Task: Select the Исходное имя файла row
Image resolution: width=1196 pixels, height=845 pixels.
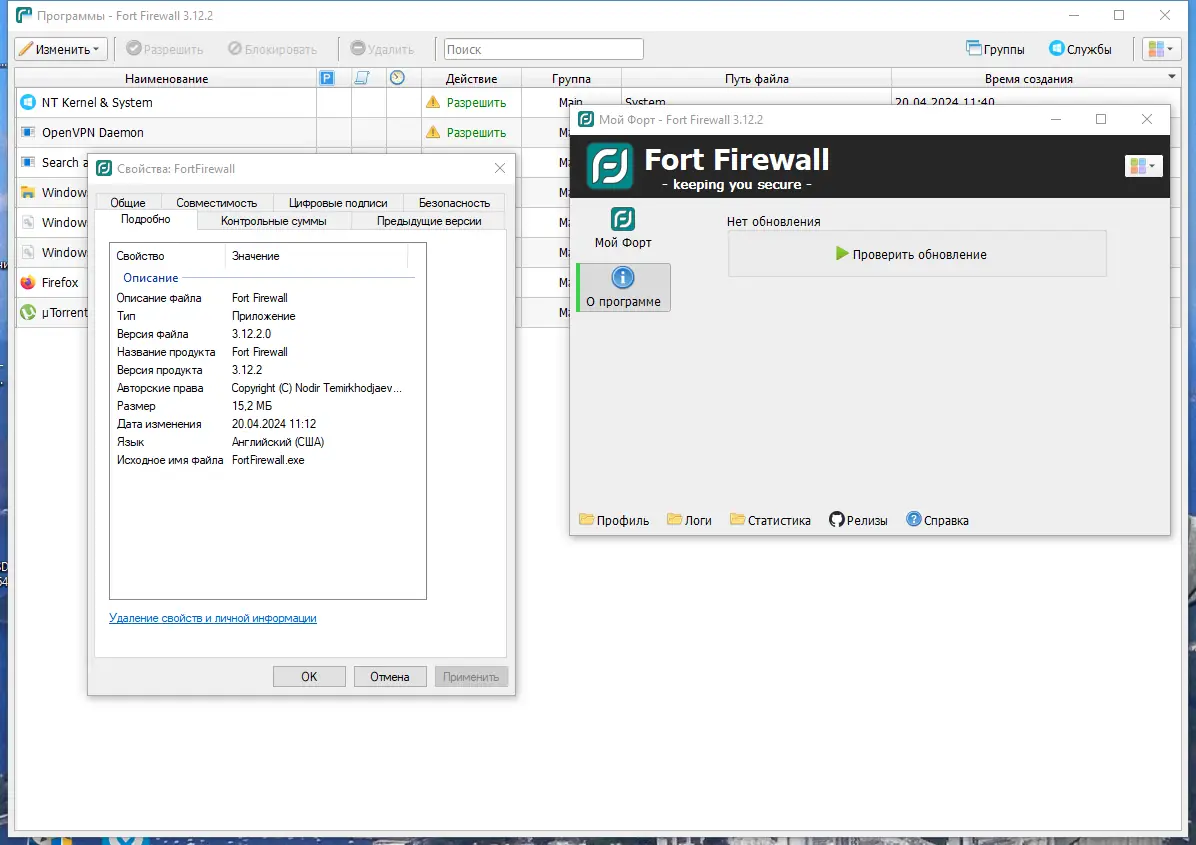Action: click(x=263, y=460)
